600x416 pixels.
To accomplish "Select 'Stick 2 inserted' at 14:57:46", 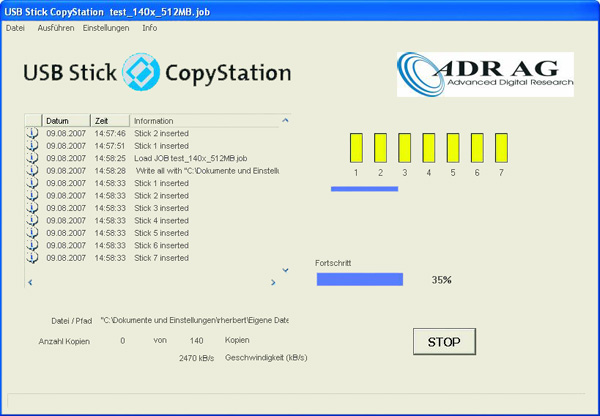I will pos(161,133).
